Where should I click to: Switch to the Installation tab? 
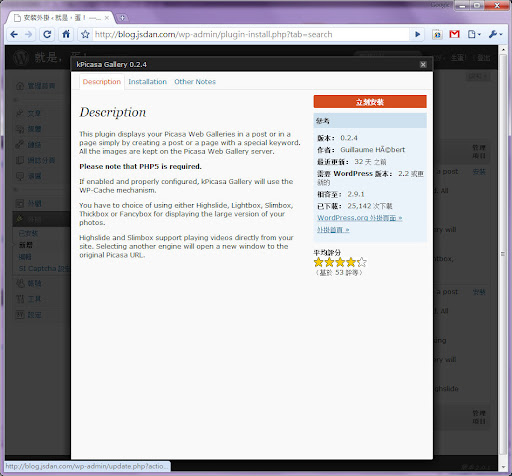pos(147,82)
